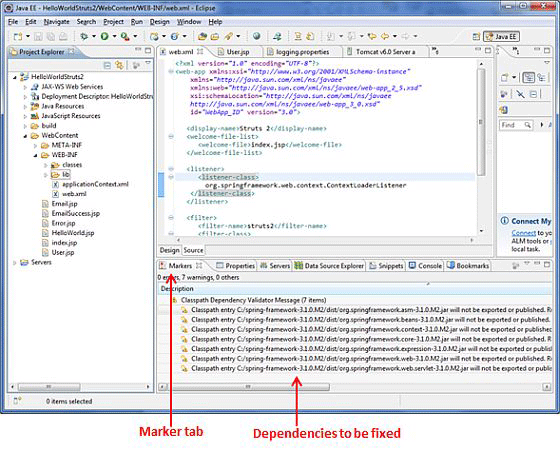Open dropdown next to New file icon

tap(28, 36)
